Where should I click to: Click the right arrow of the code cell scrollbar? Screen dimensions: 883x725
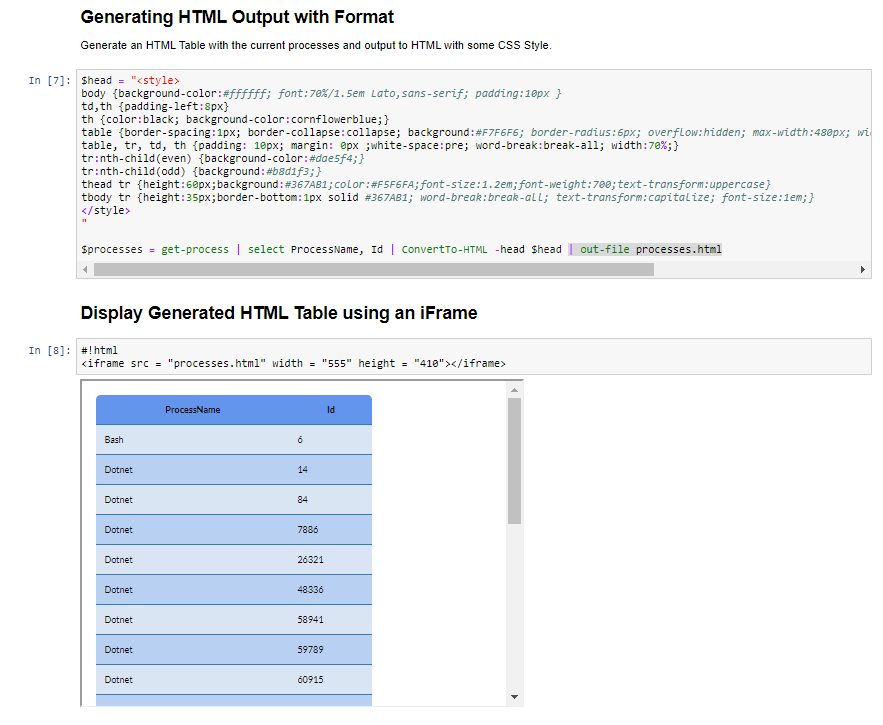pyautogui.click(x=861, y=268)
